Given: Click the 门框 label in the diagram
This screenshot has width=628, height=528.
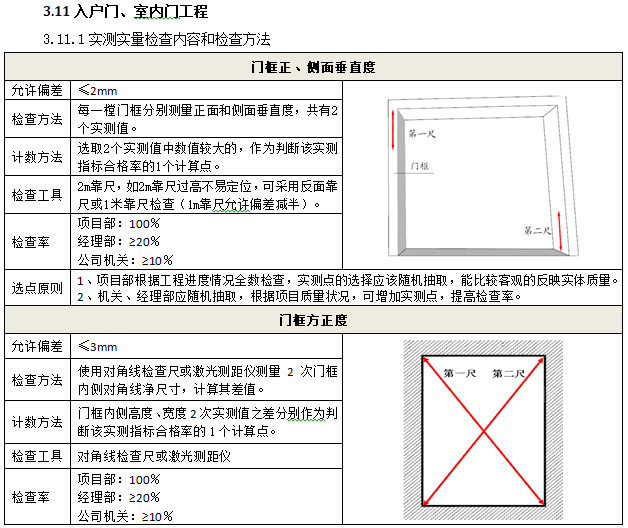Looking at the screenshot, I should pyautogui.click(x=419, y=165).
